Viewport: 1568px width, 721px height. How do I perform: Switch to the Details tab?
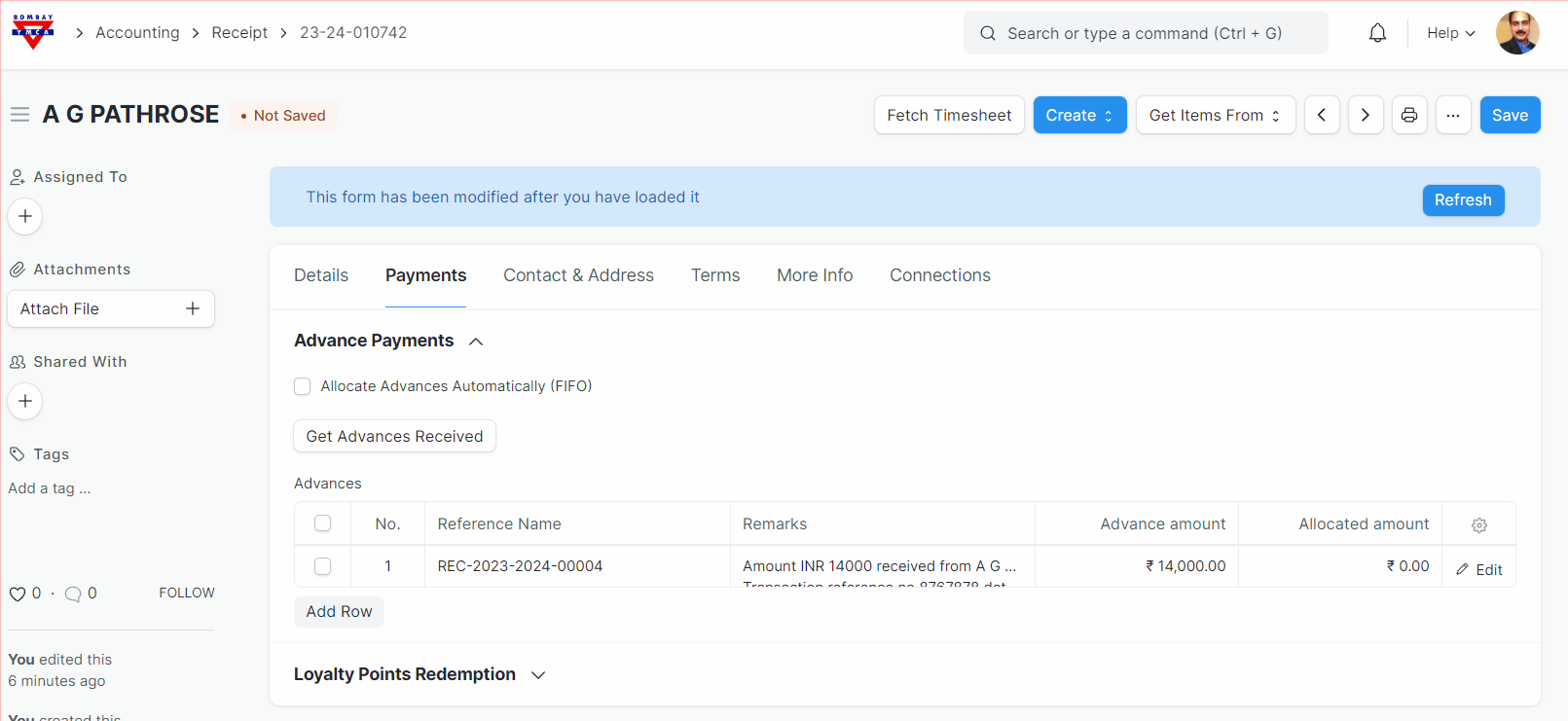(x=321, y=275)
